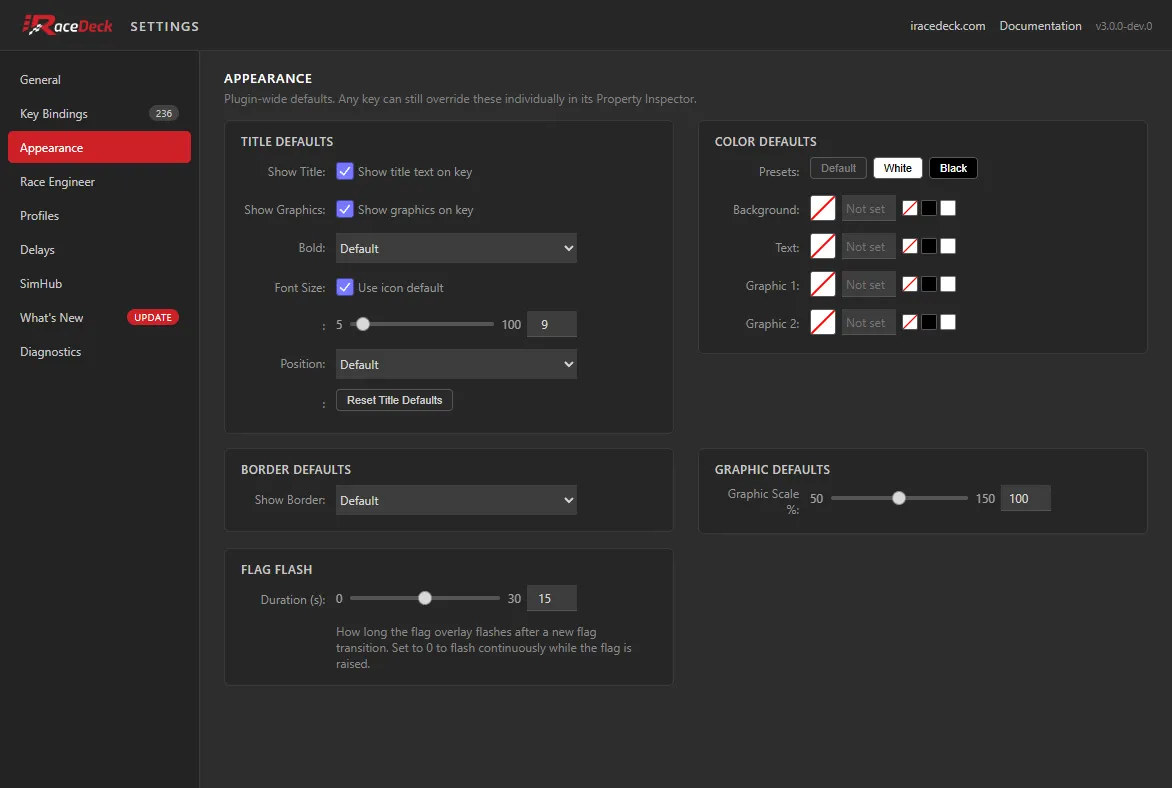Open Graphic 2 main color swatch

(822, 322)
